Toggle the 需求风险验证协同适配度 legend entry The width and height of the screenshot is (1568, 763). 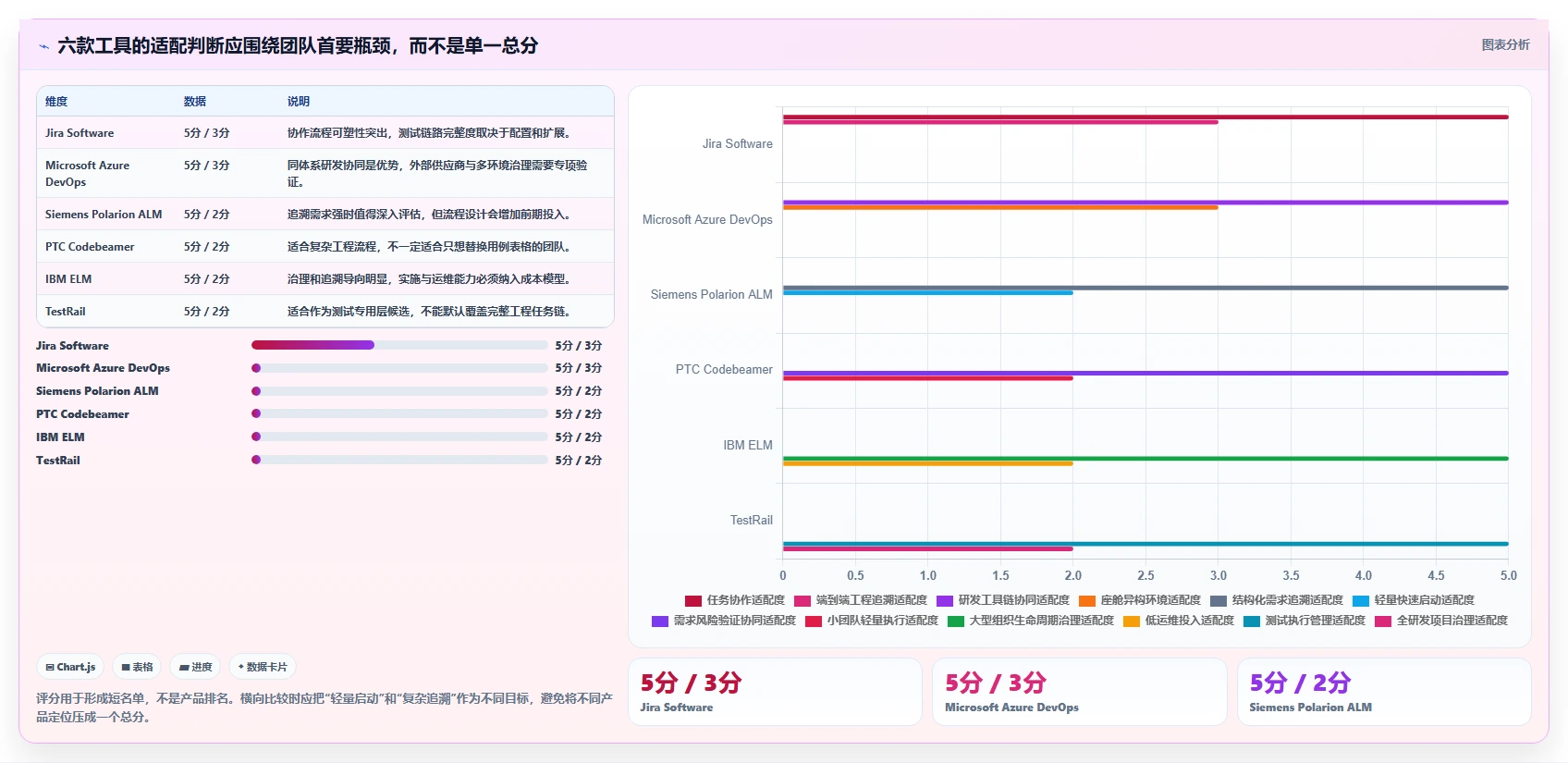coord(723,621)
